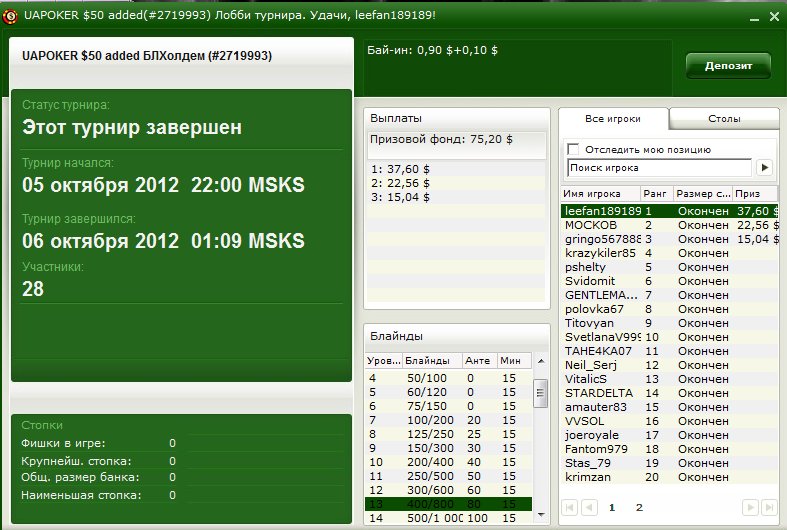This screenshot has width=787, height=530.
Task: Click blinds list scroll-up arrow
Action: (541, 361)
